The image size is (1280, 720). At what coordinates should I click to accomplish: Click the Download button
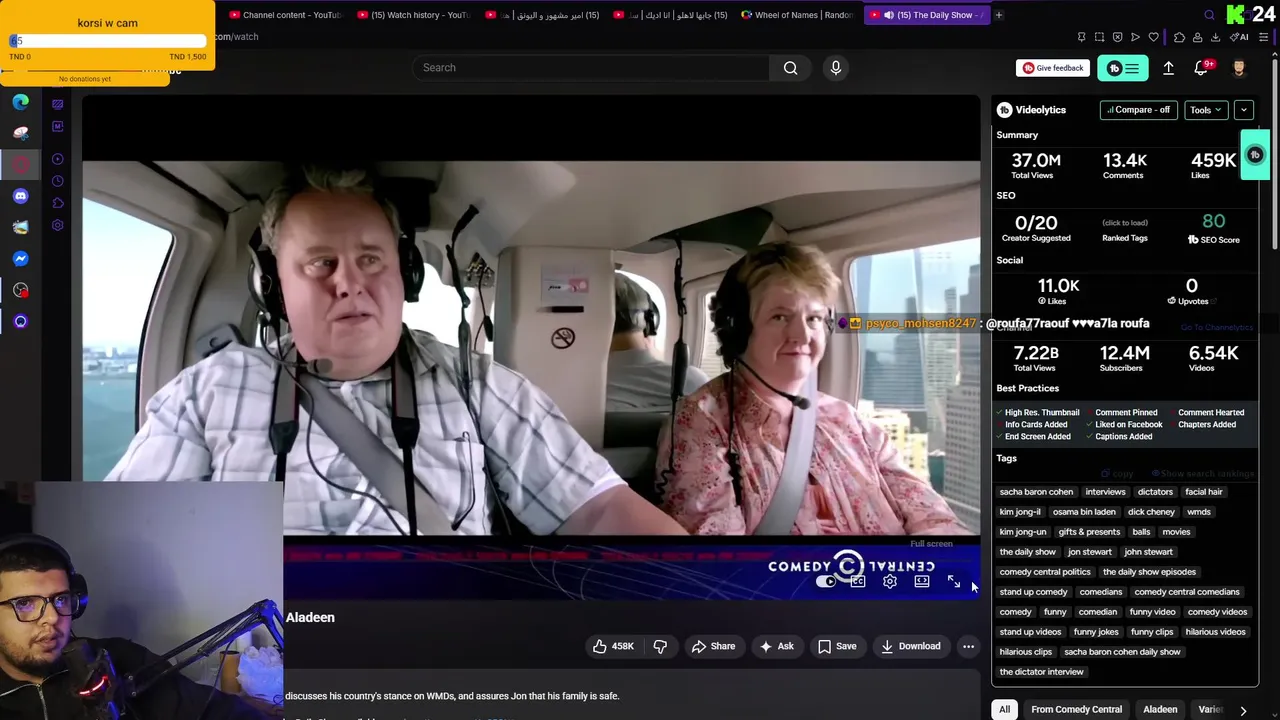[911, 646]
